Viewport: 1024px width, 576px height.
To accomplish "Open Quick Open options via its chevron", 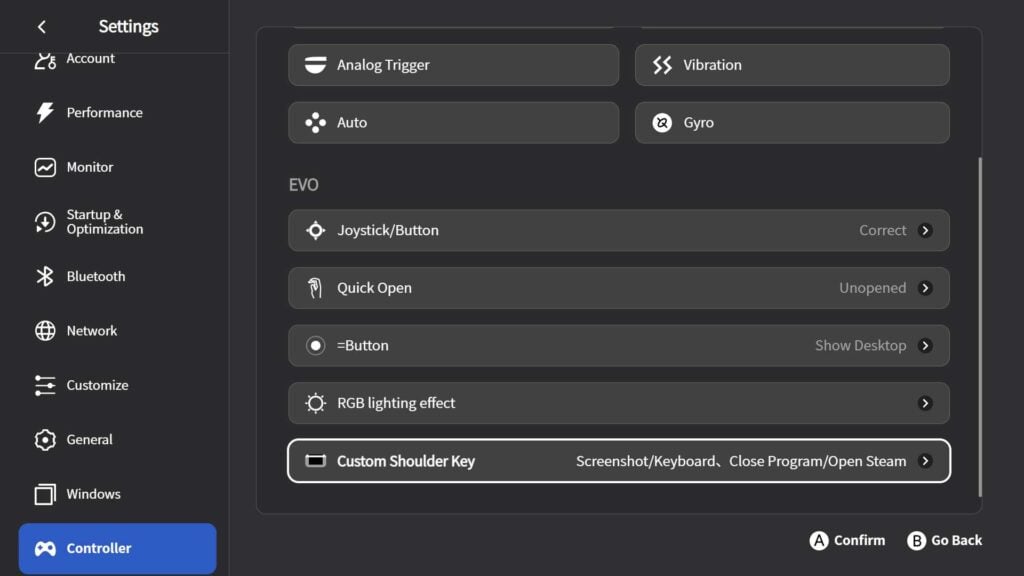I will (x=927, y=287).
